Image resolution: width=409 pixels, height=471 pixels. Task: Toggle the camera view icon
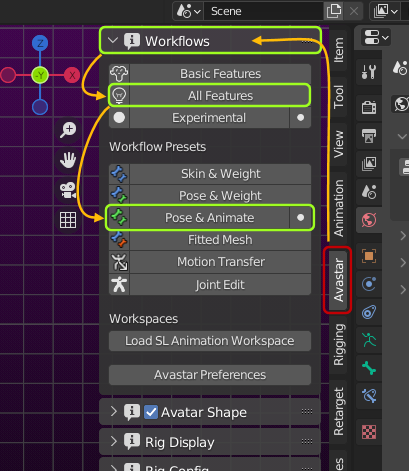coord(68,190)
